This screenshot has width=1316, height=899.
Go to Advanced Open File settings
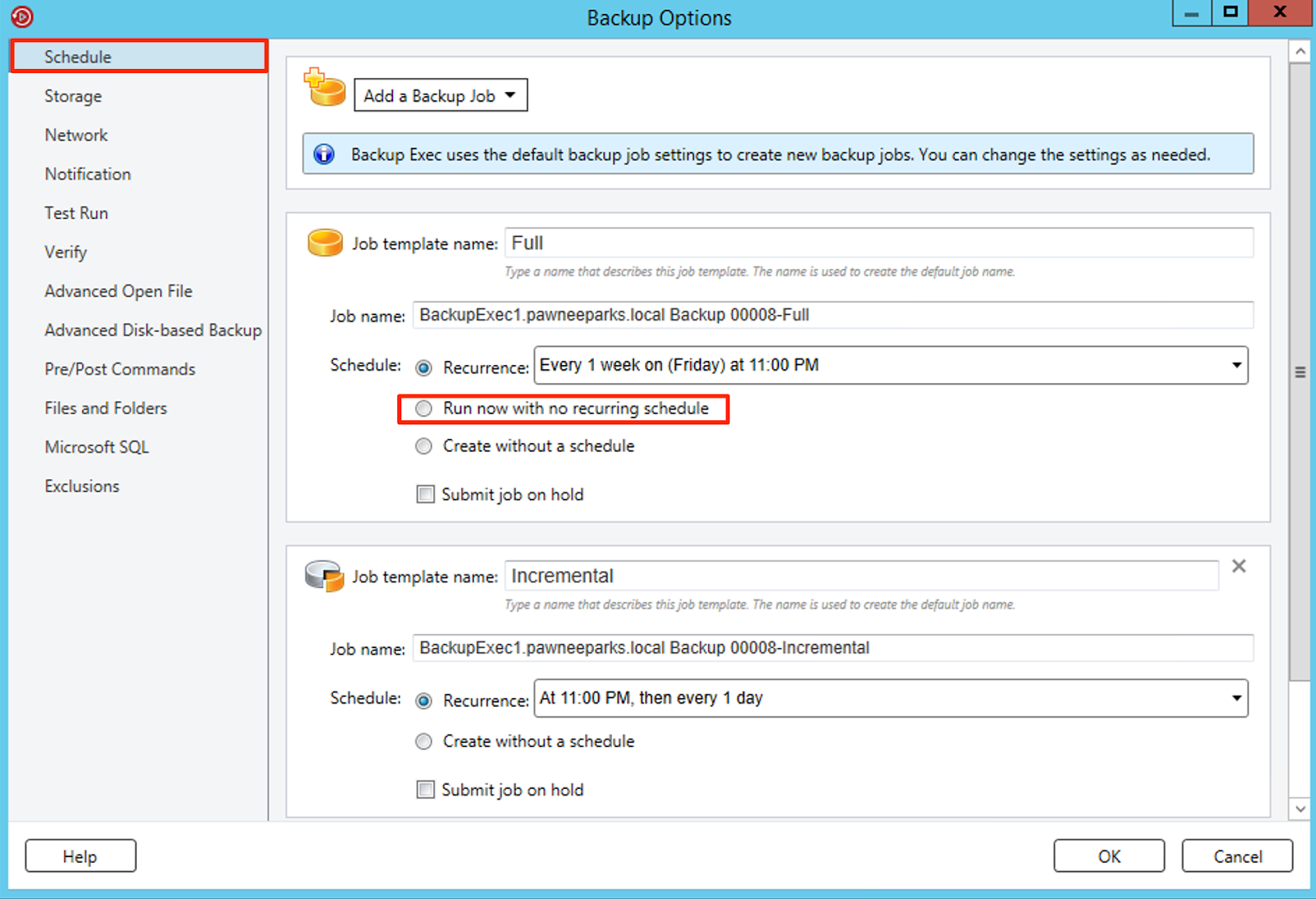click(x=118, y=291)
